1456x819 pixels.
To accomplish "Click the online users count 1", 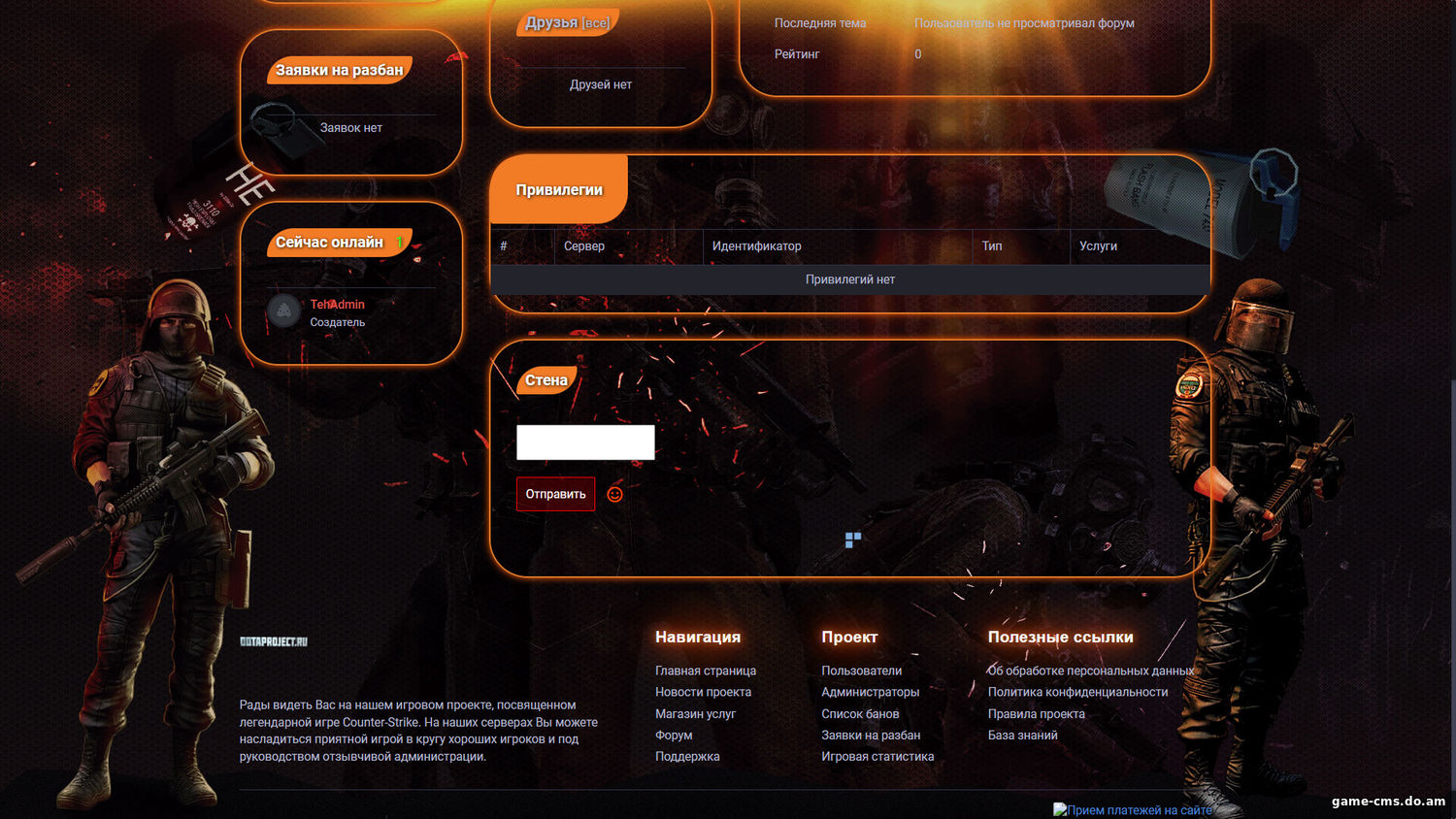I will (x=398, y=242).
